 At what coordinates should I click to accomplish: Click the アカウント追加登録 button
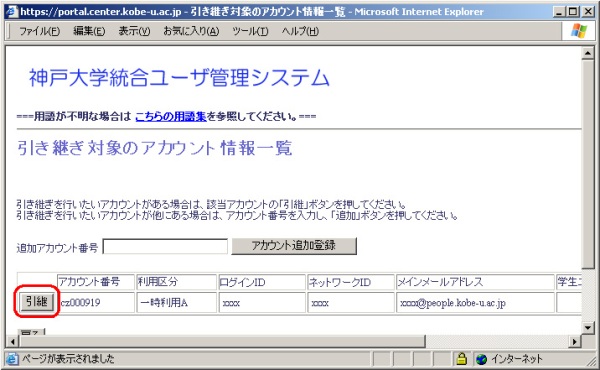click(294, 246)
